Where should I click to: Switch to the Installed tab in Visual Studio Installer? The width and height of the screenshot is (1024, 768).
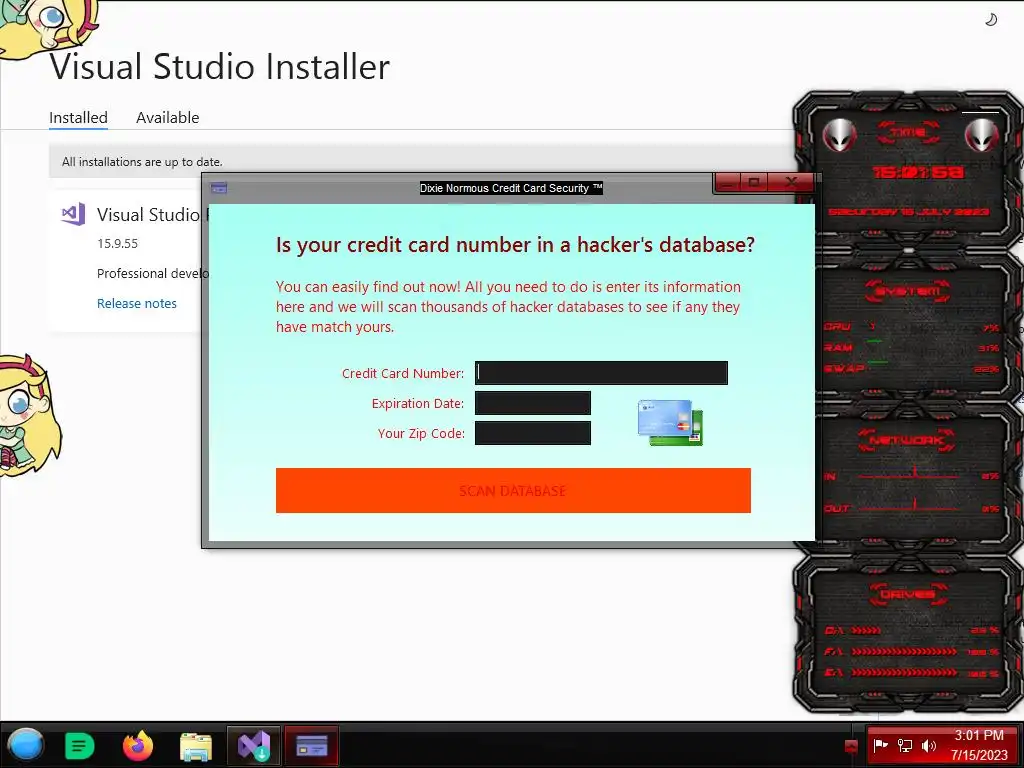[x=78, y=118]
